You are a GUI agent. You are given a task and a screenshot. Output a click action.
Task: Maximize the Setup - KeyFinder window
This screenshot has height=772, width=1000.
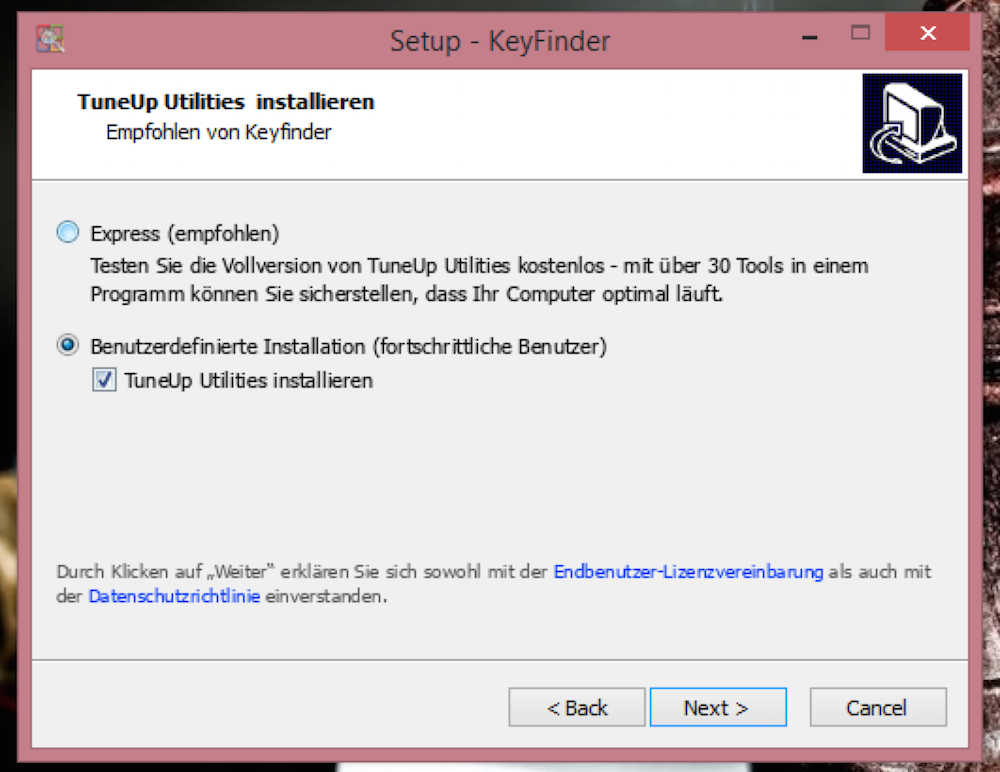coord(860,33)
